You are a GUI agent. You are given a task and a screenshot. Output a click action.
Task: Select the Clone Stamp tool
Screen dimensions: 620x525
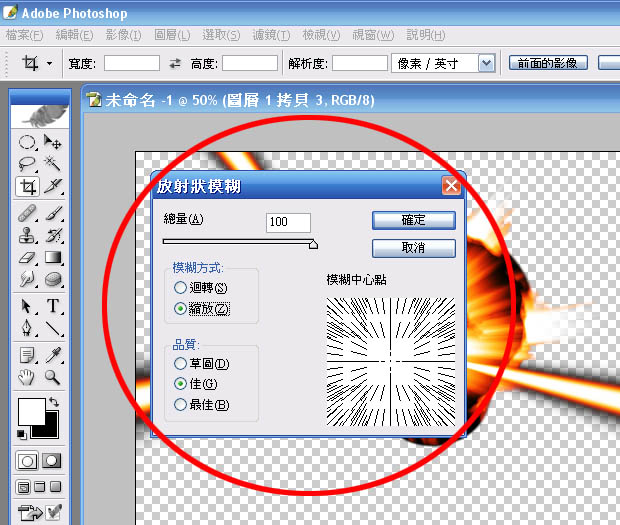27,235
